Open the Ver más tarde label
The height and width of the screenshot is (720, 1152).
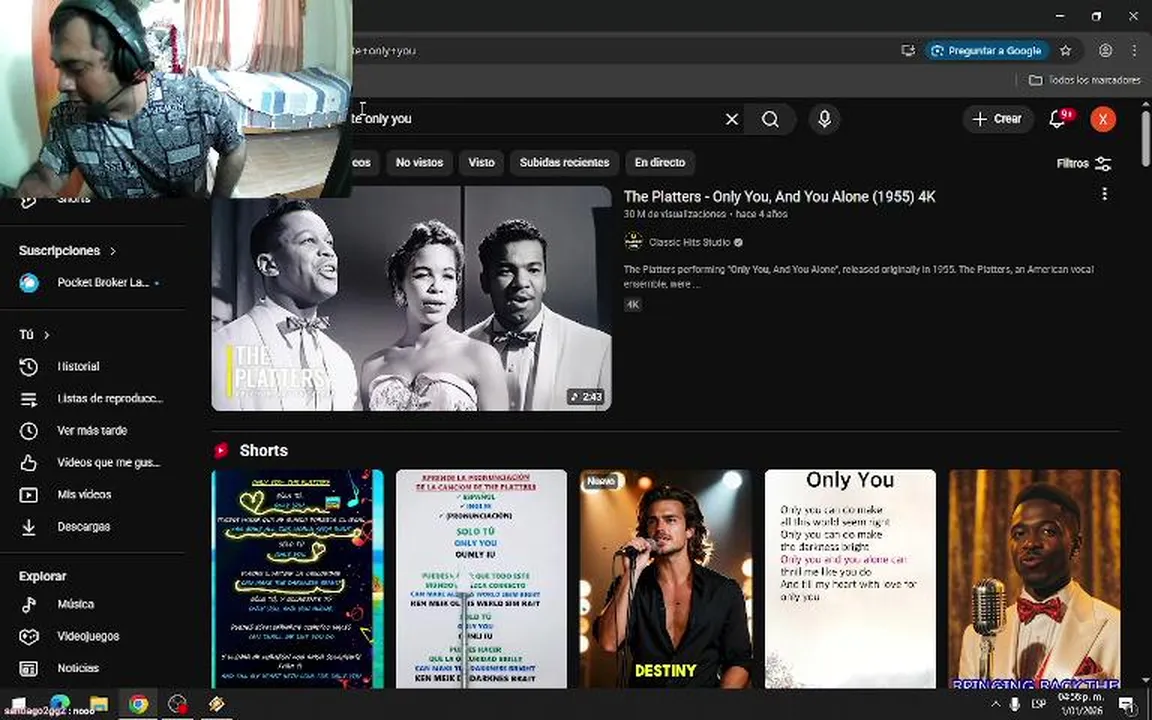pos(92,431)
